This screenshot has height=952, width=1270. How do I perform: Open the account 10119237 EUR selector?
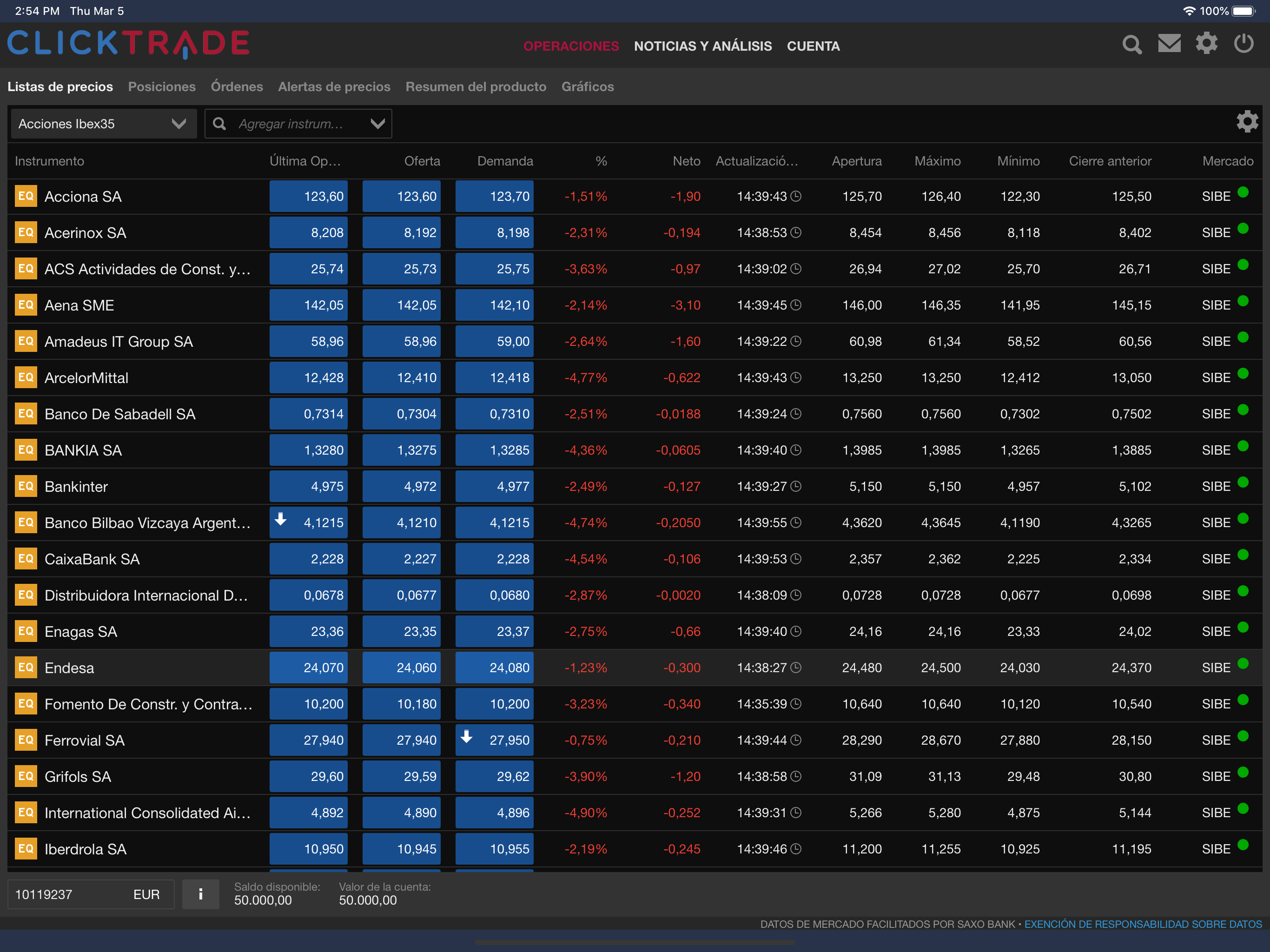tap(91, 894)
